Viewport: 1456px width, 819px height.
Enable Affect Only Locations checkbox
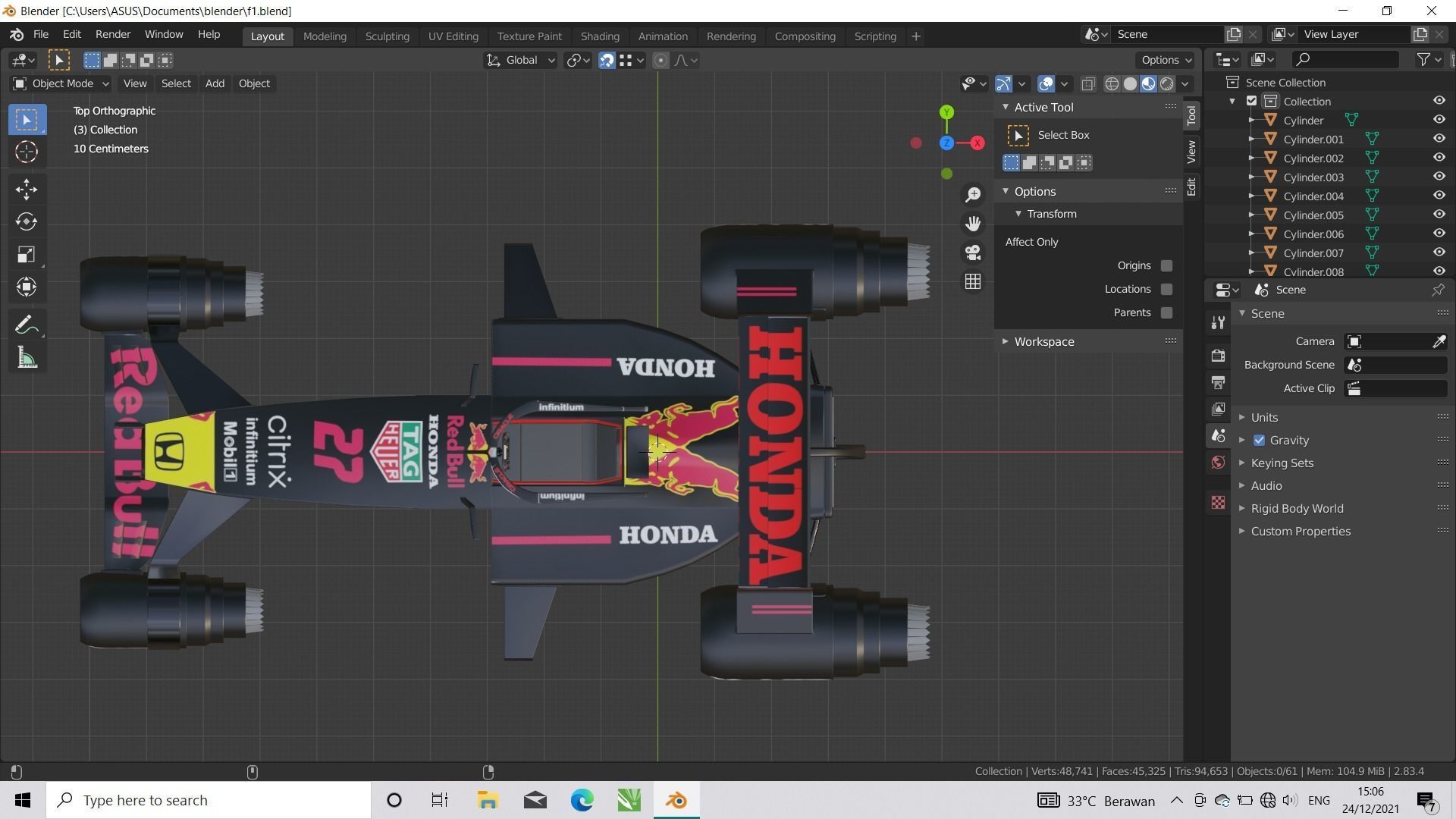coord(1166,290)
